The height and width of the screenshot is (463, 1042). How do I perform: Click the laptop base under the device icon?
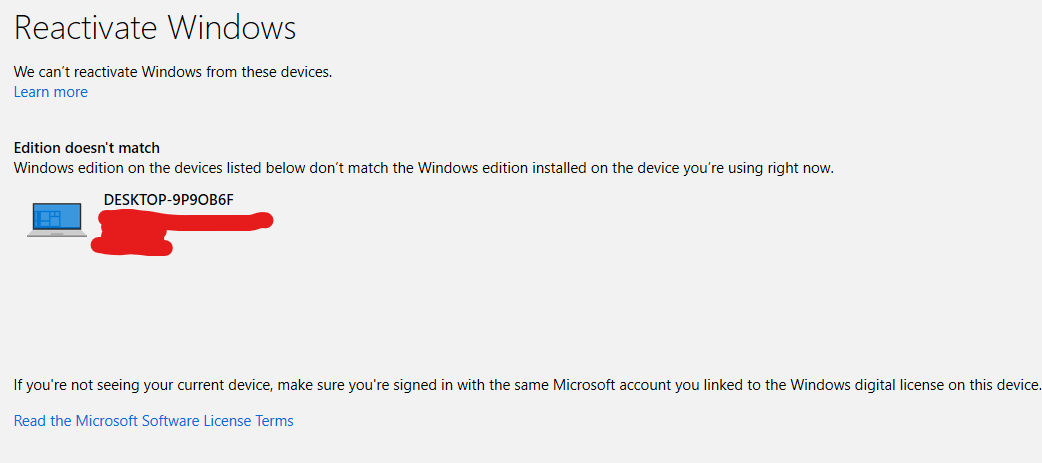coord(57,234)
